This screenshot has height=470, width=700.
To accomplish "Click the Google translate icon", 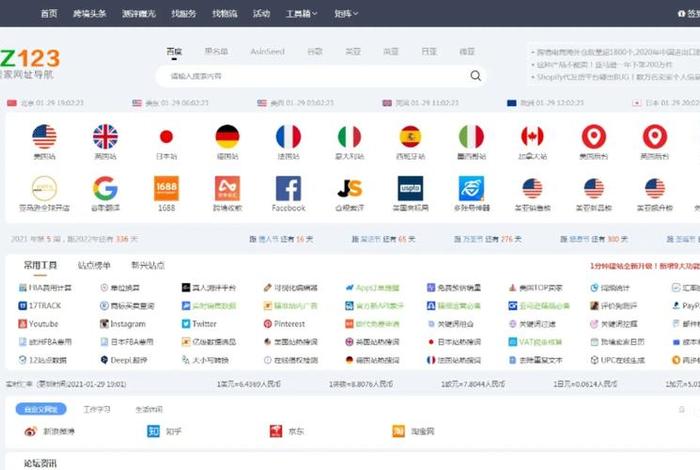I will (105, 188).
